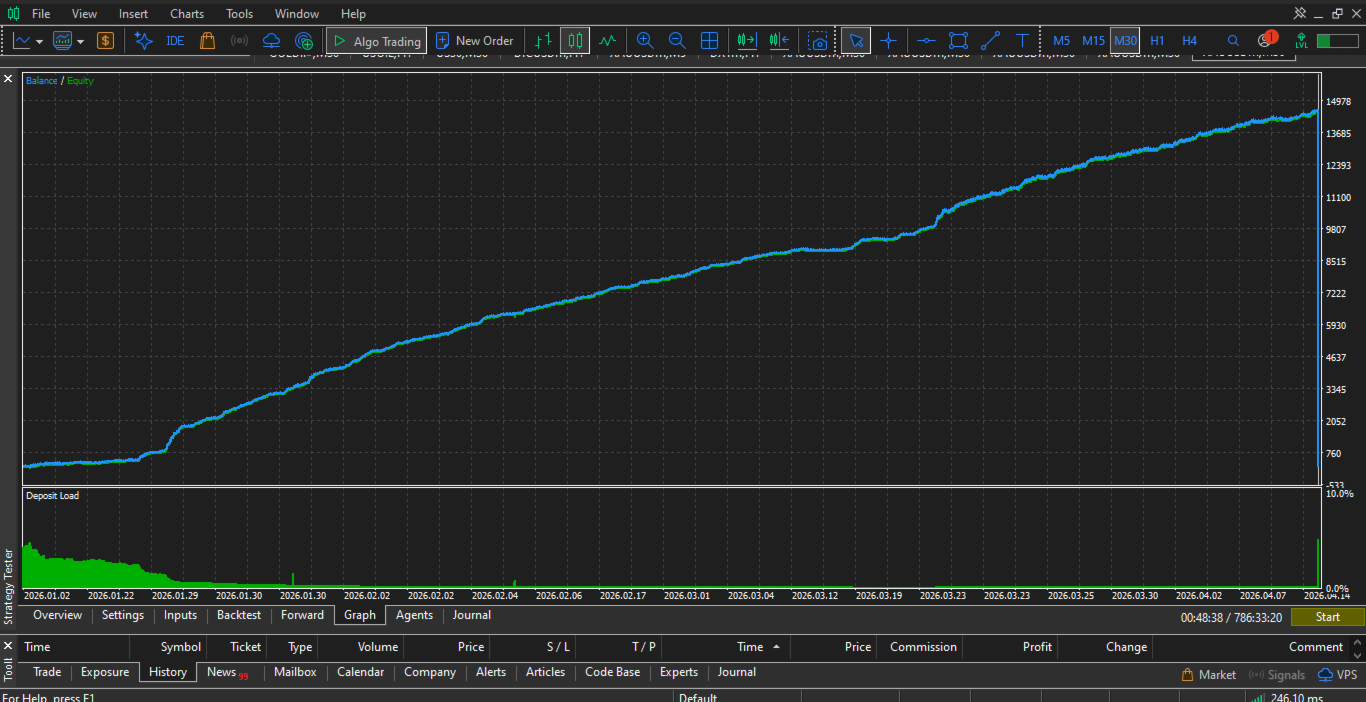This screenshot has width=1366, height=702.
Task: Open the Charts menu
Action: [187, 14]
